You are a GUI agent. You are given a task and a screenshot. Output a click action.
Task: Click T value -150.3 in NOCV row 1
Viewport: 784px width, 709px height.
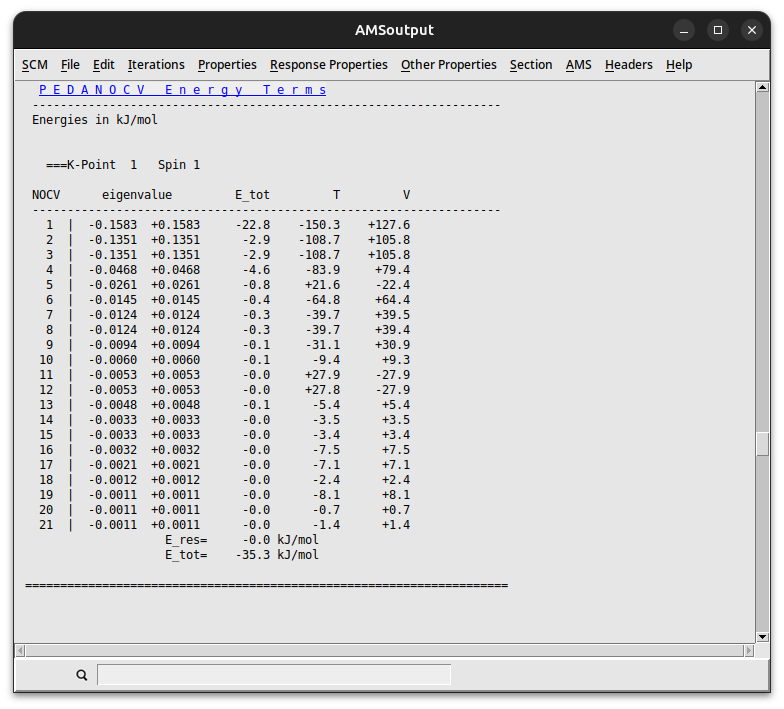tap(319, 225)
